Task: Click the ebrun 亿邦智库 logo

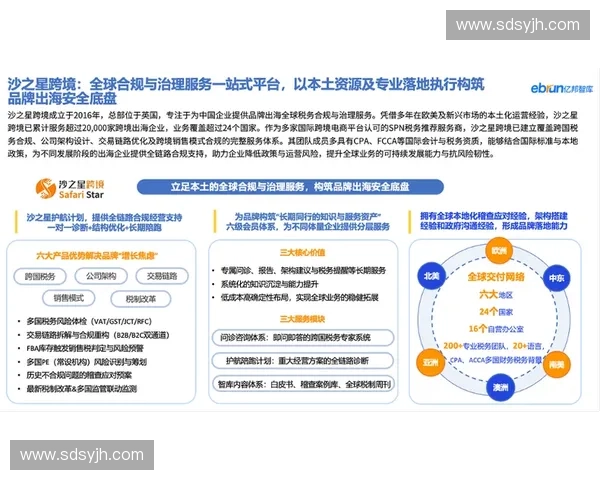Action: 562,88
